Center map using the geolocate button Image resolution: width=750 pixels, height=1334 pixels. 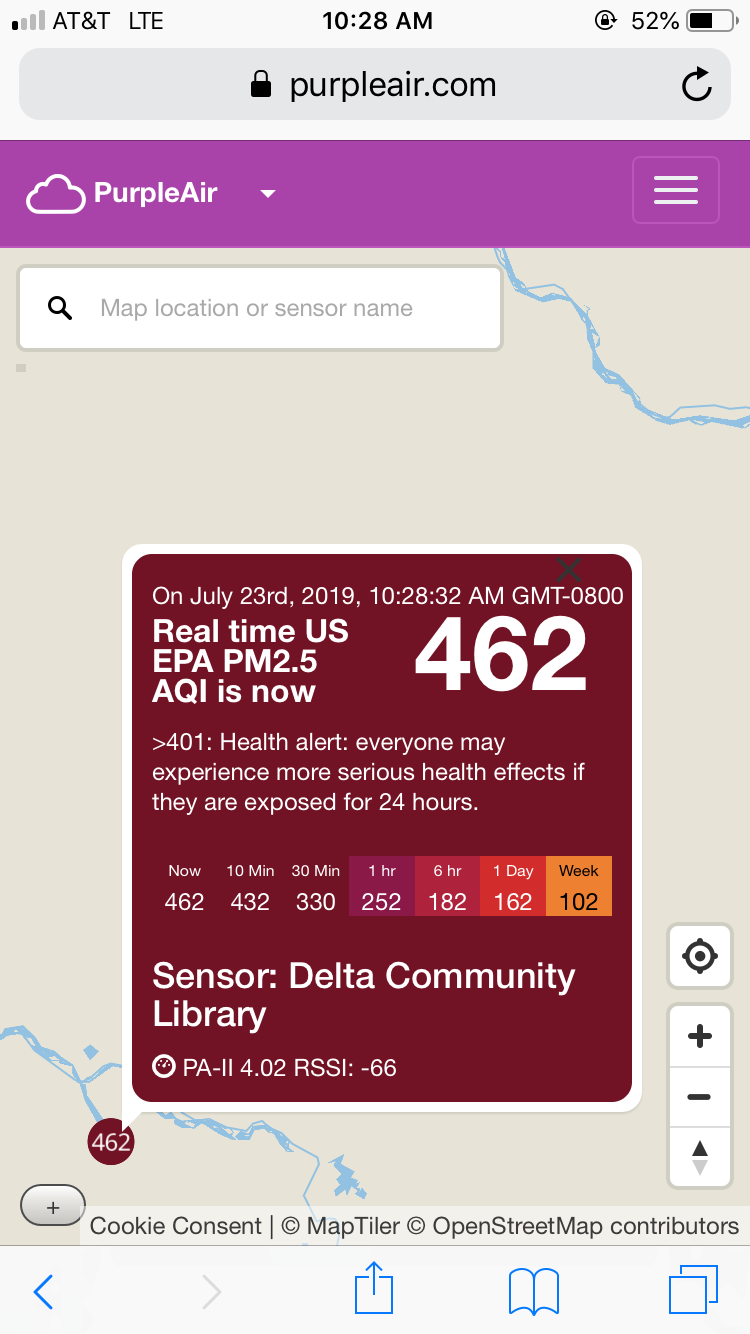coord(700,957)
